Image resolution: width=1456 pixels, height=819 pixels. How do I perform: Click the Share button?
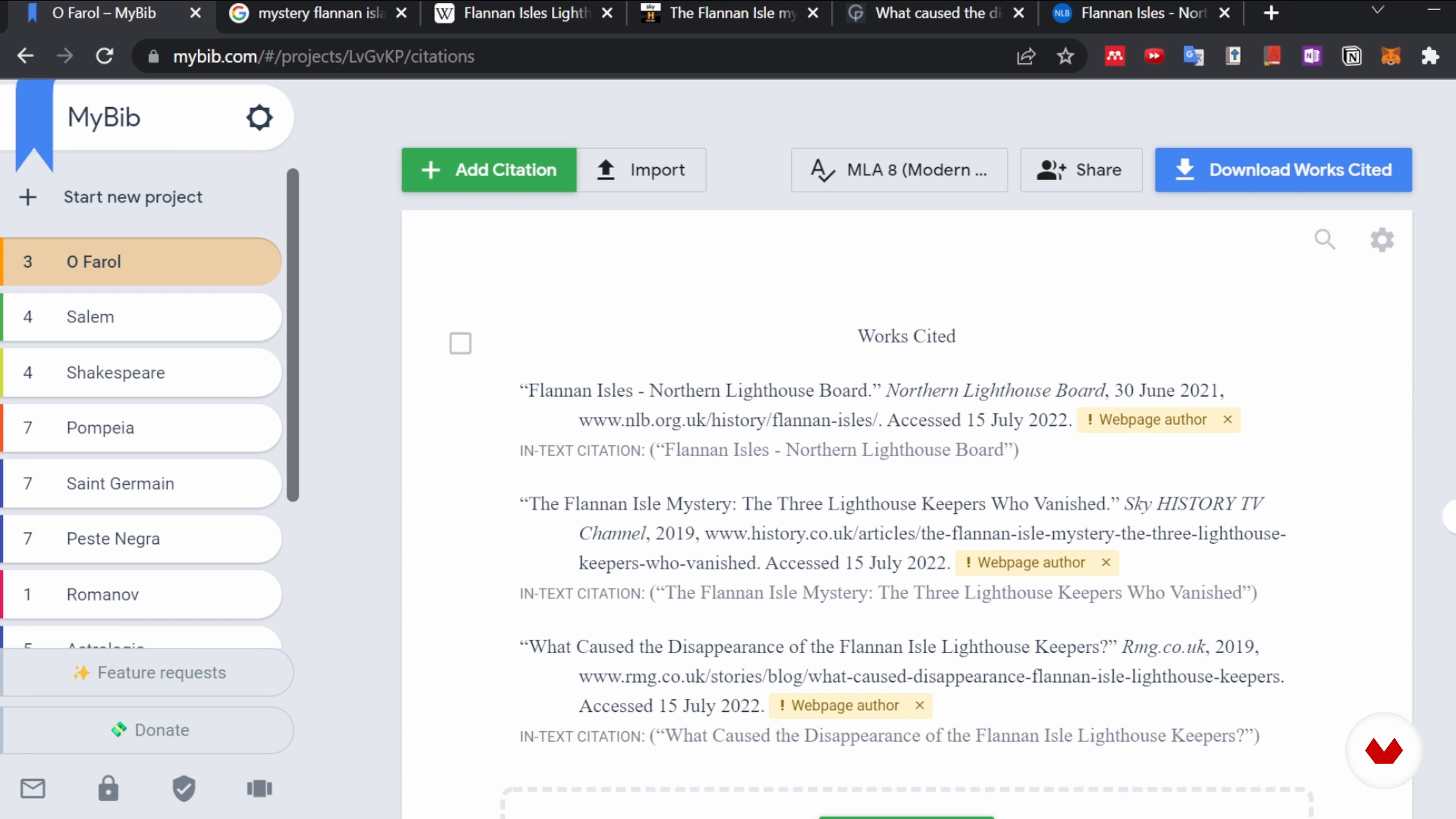[1081, 169]
